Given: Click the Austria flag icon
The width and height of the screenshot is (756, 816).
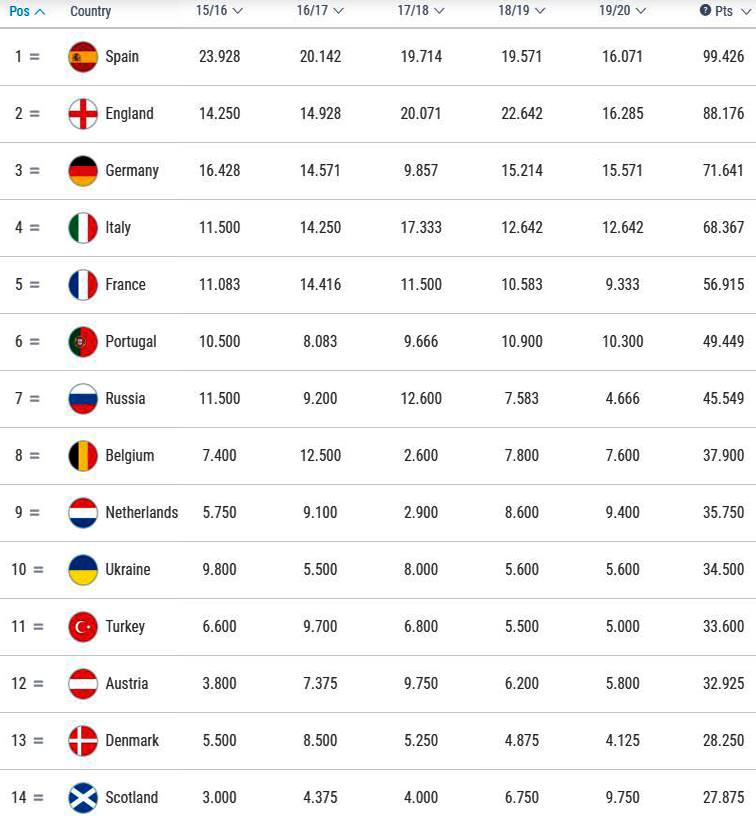Looking at the screenshot, I should point(83,683).
